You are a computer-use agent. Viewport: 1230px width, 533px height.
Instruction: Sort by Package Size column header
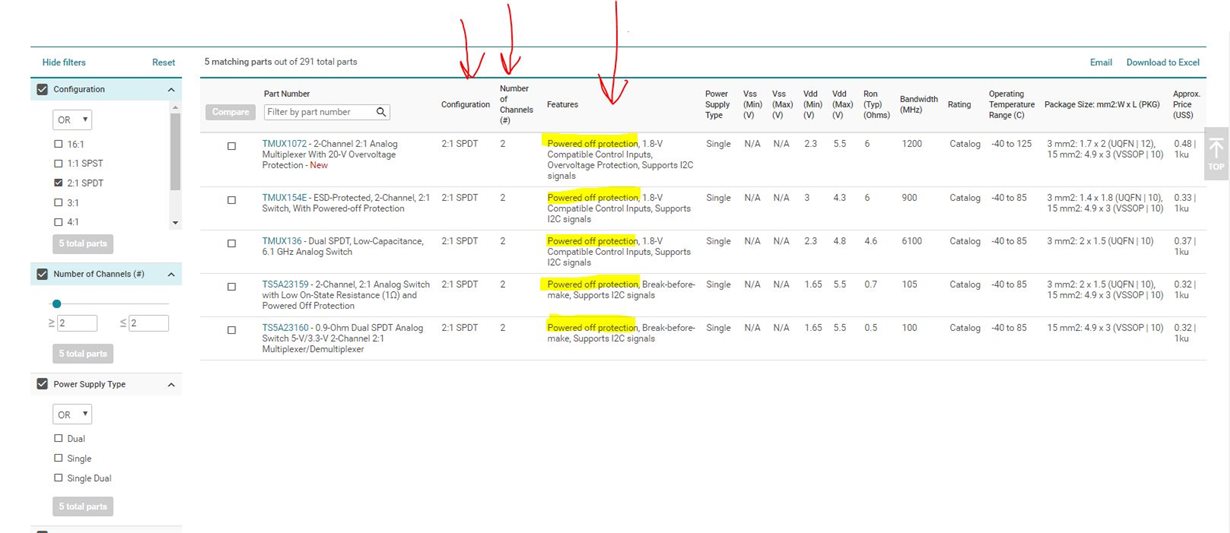1102,104
